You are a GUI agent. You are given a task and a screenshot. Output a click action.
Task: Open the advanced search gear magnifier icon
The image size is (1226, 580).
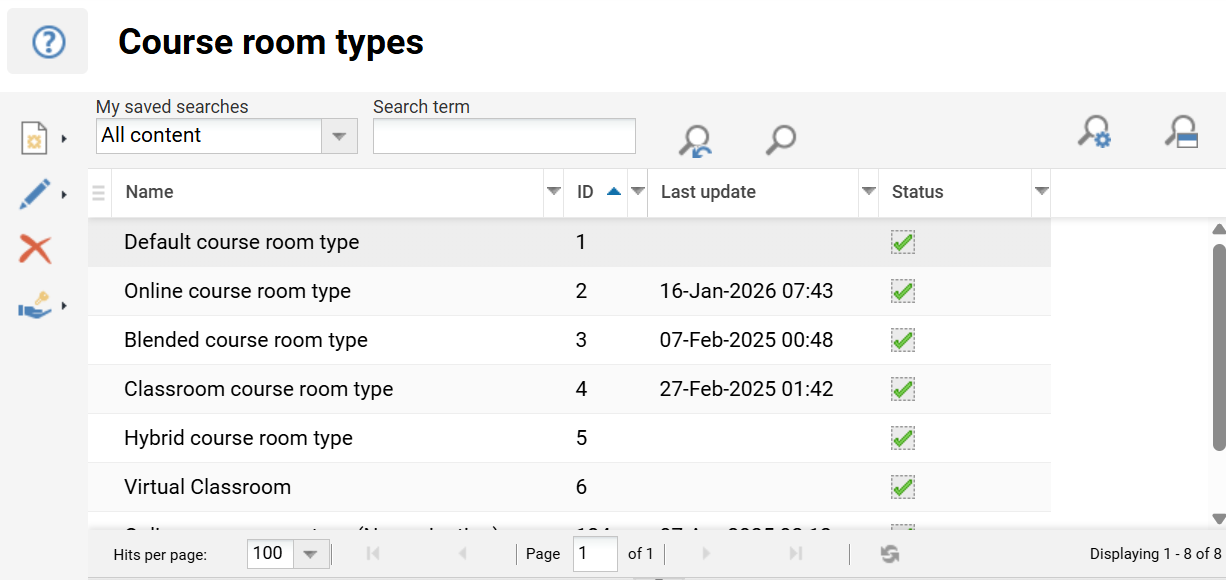pyautogui.click(x=1094, y=133)
